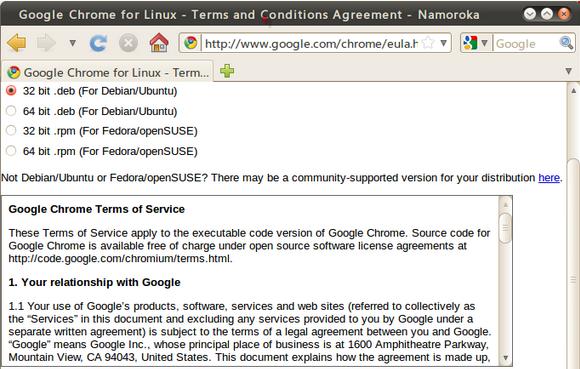Viewport: 580px width, 369px height.
Task: Select 64 bit .rpm radio option
Action: coord(11,150)
